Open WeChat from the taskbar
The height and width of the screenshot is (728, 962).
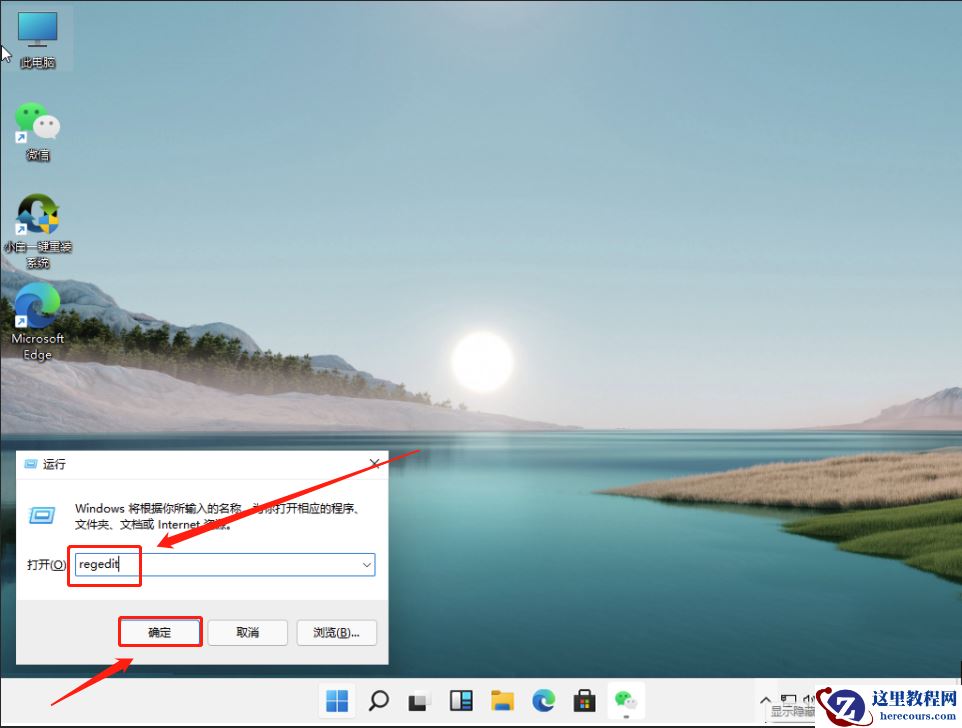point(625,701)
